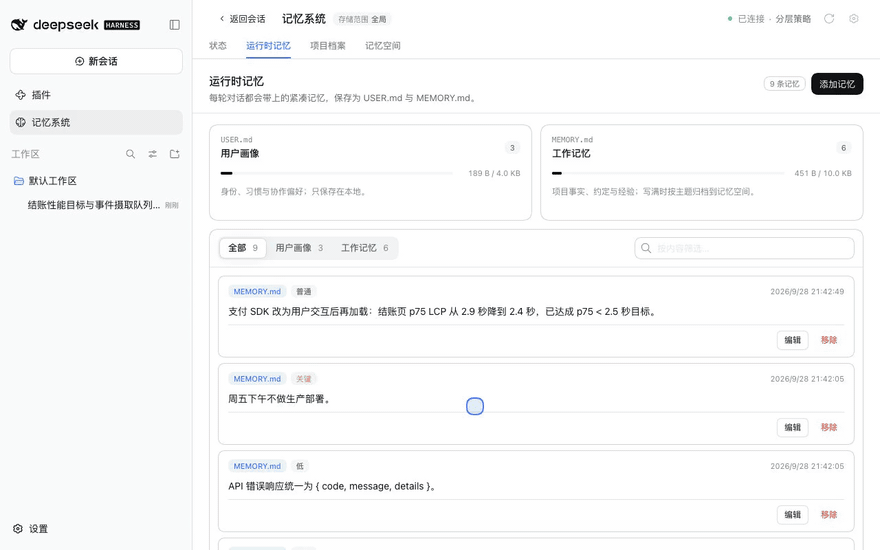The image size is (880, 550).
Task: Click the 工作记忆 usage progress bar
Action: pos(668,173)
